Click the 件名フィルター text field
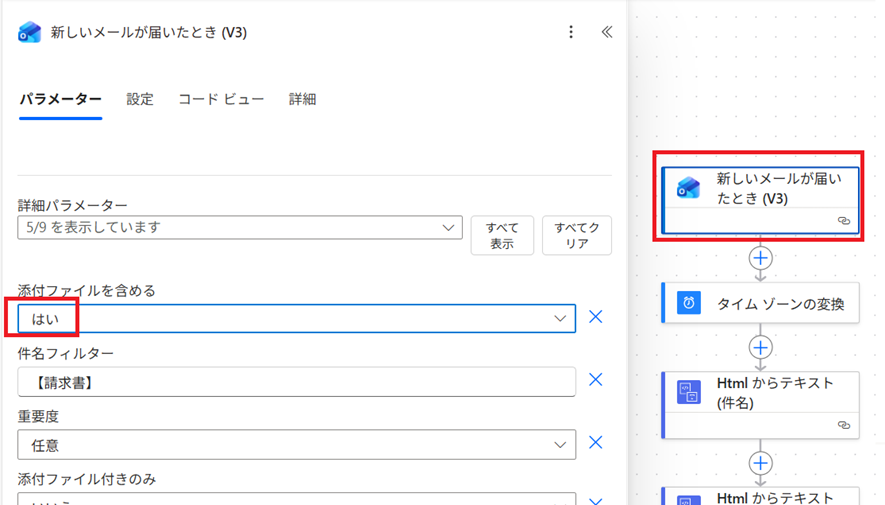885x505 pixels. 296,381
